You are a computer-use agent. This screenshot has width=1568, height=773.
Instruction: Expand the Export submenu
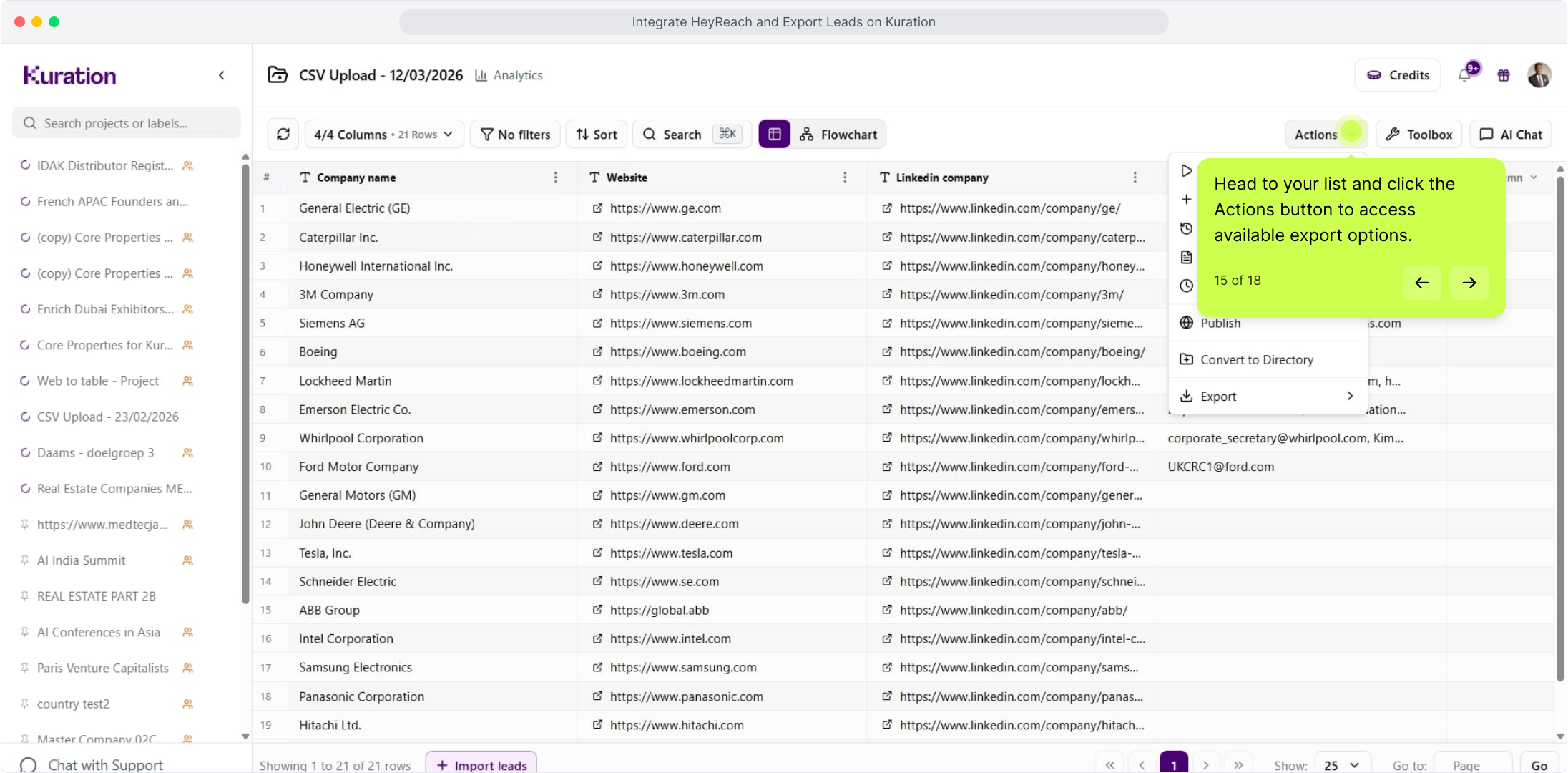pos(1268,397)
